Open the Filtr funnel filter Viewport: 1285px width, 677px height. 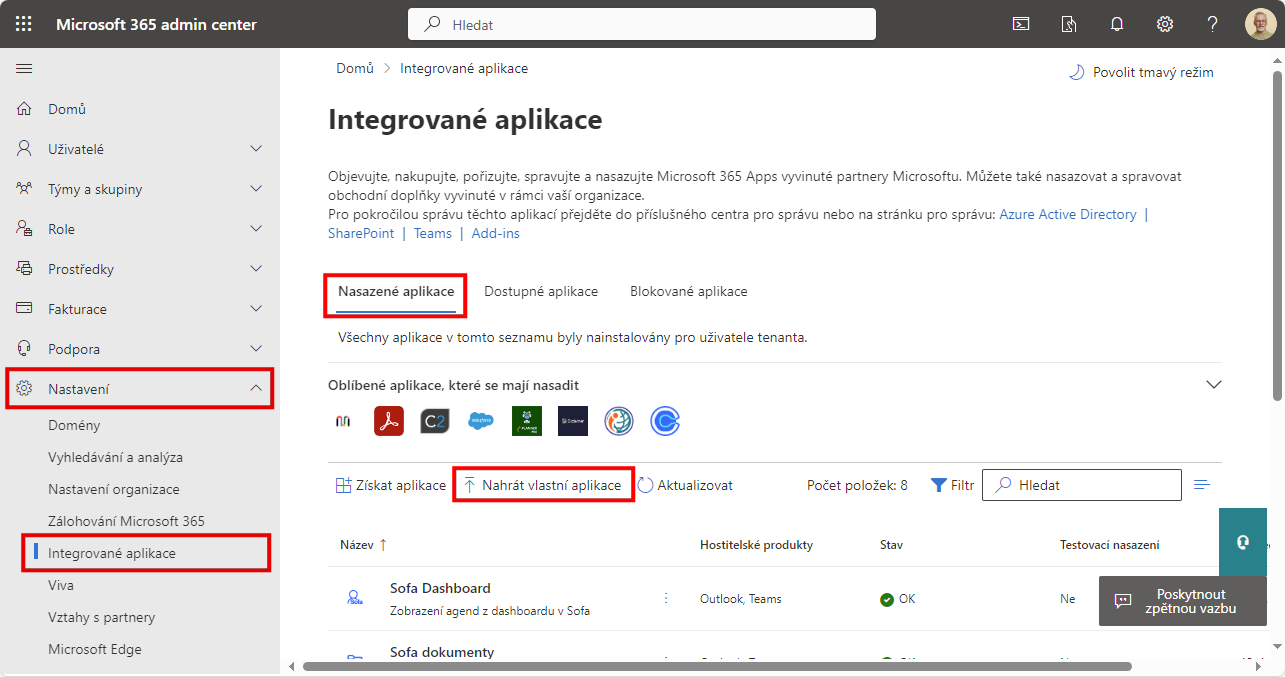[x=952, y=485]
